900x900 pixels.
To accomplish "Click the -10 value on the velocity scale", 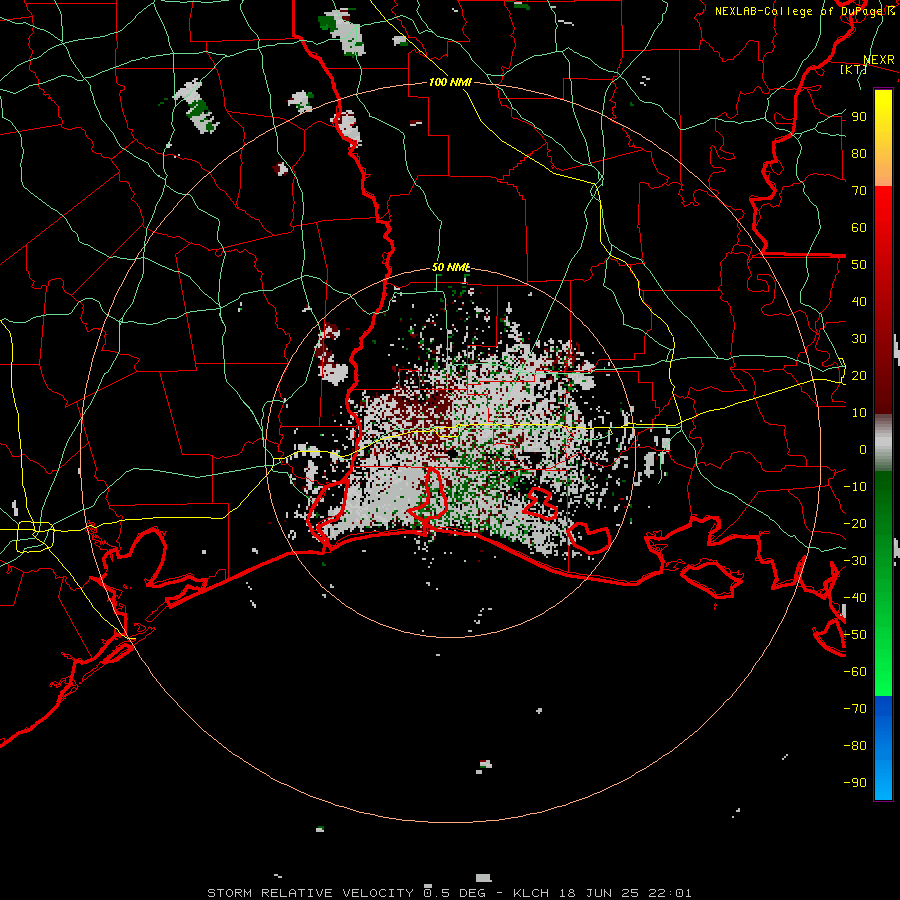I will point(855,487).
